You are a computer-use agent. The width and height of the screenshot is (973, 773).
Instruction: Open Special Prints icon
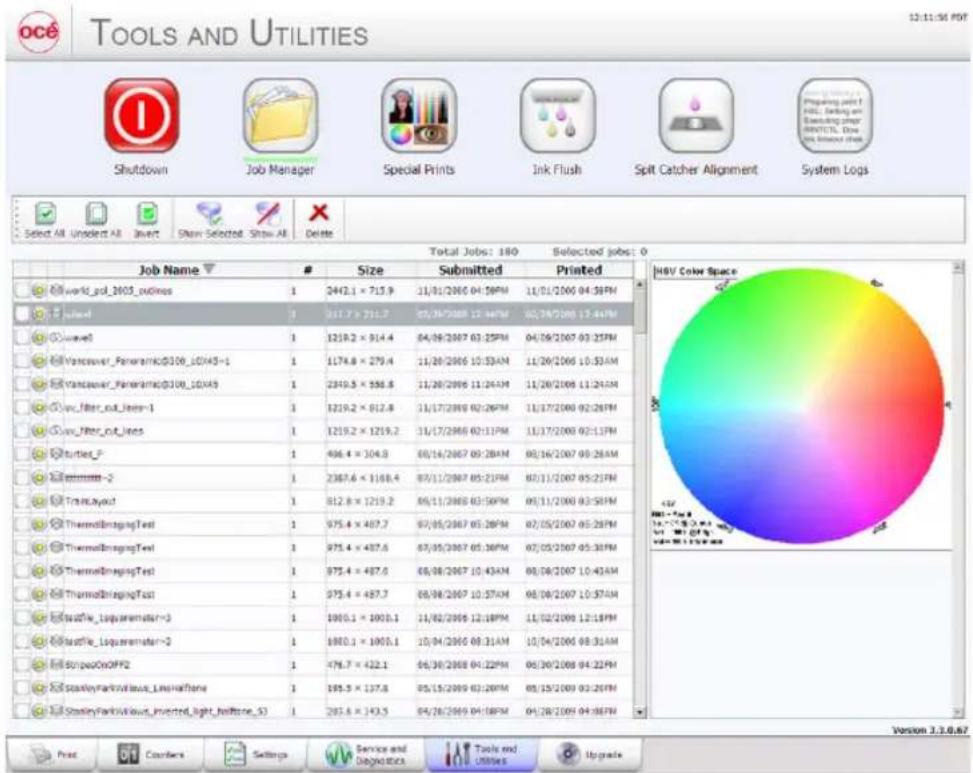[x=419, y=115]
